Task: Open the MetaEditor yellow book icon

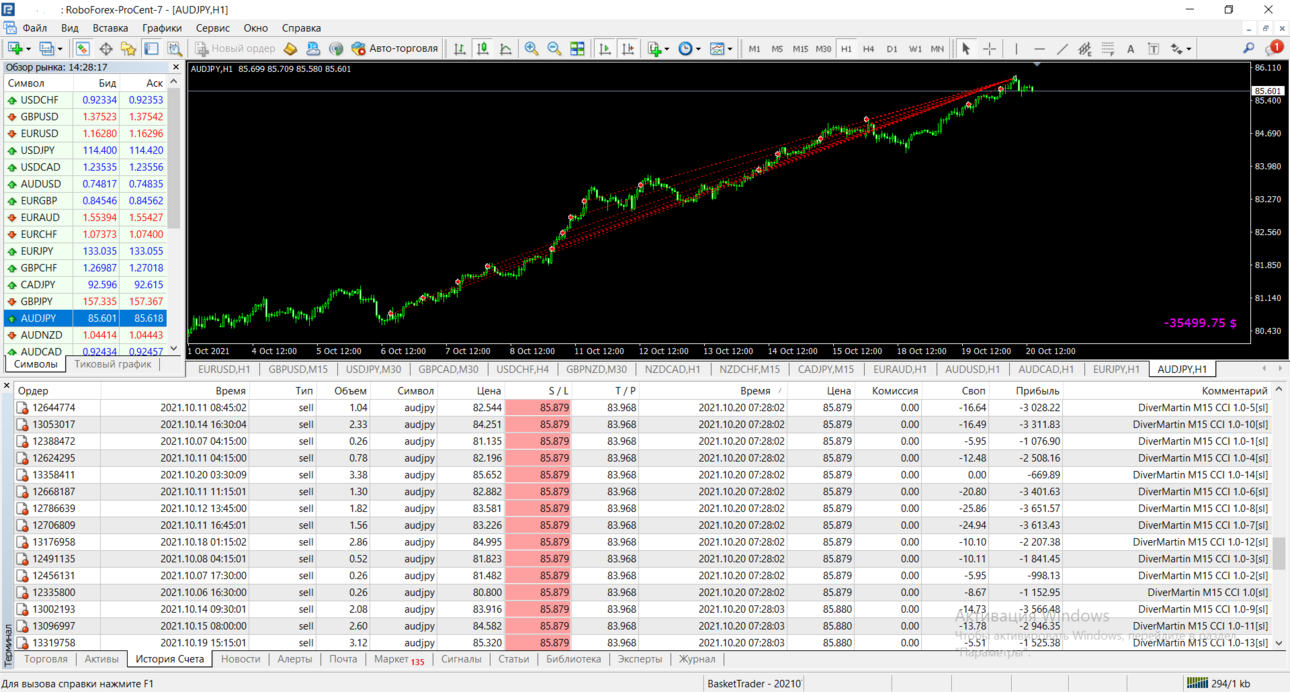Action: point(290,48)
